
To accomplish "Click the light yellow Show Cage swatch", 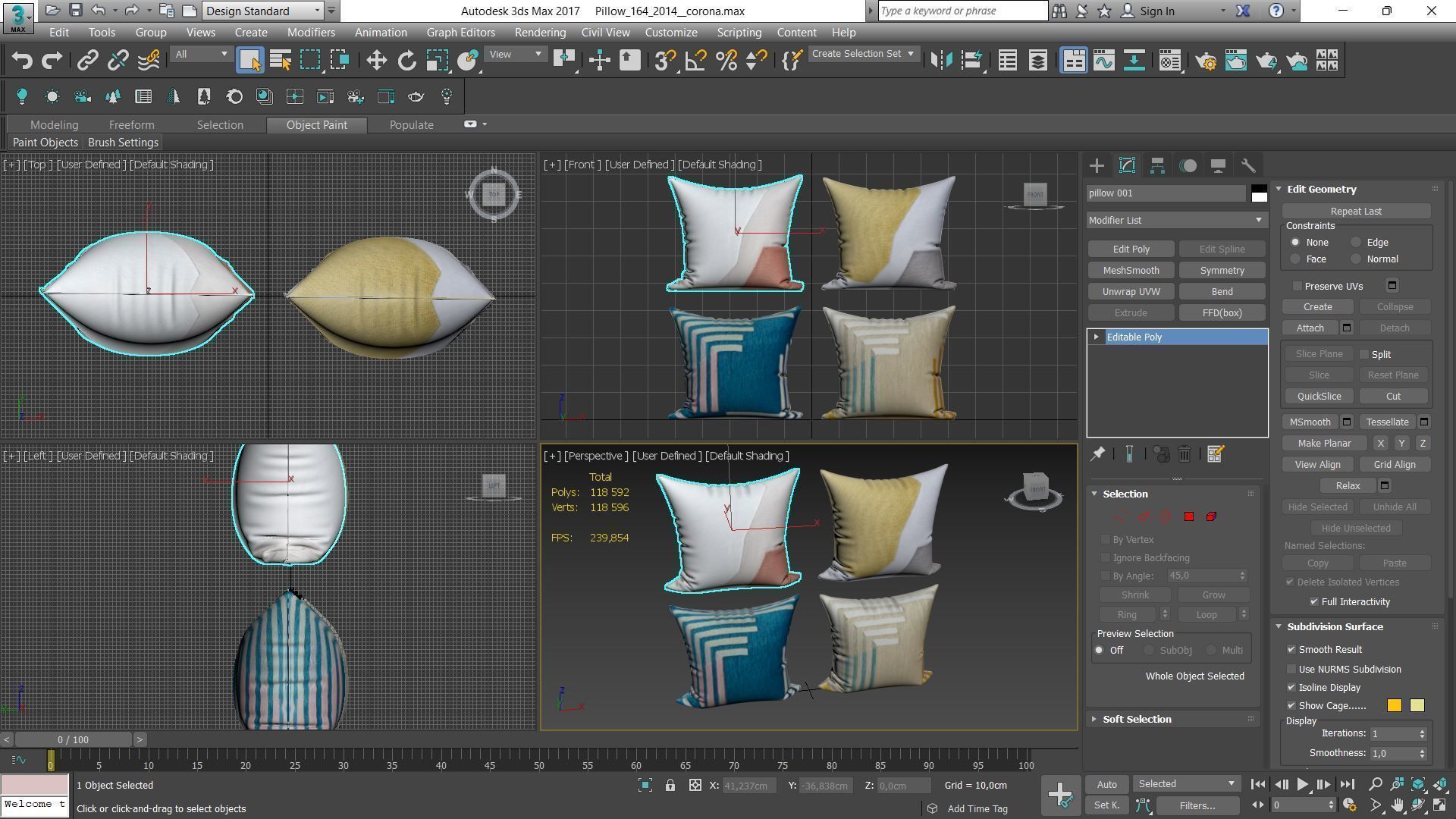I will point(1417,706).
